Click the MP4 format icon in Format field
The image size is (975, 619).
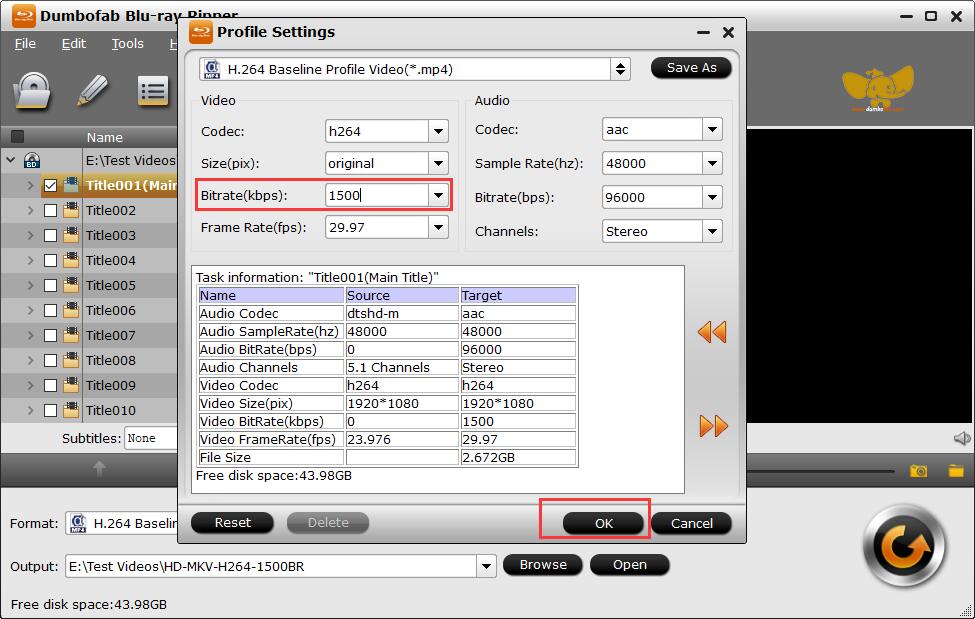coord(78,523)
